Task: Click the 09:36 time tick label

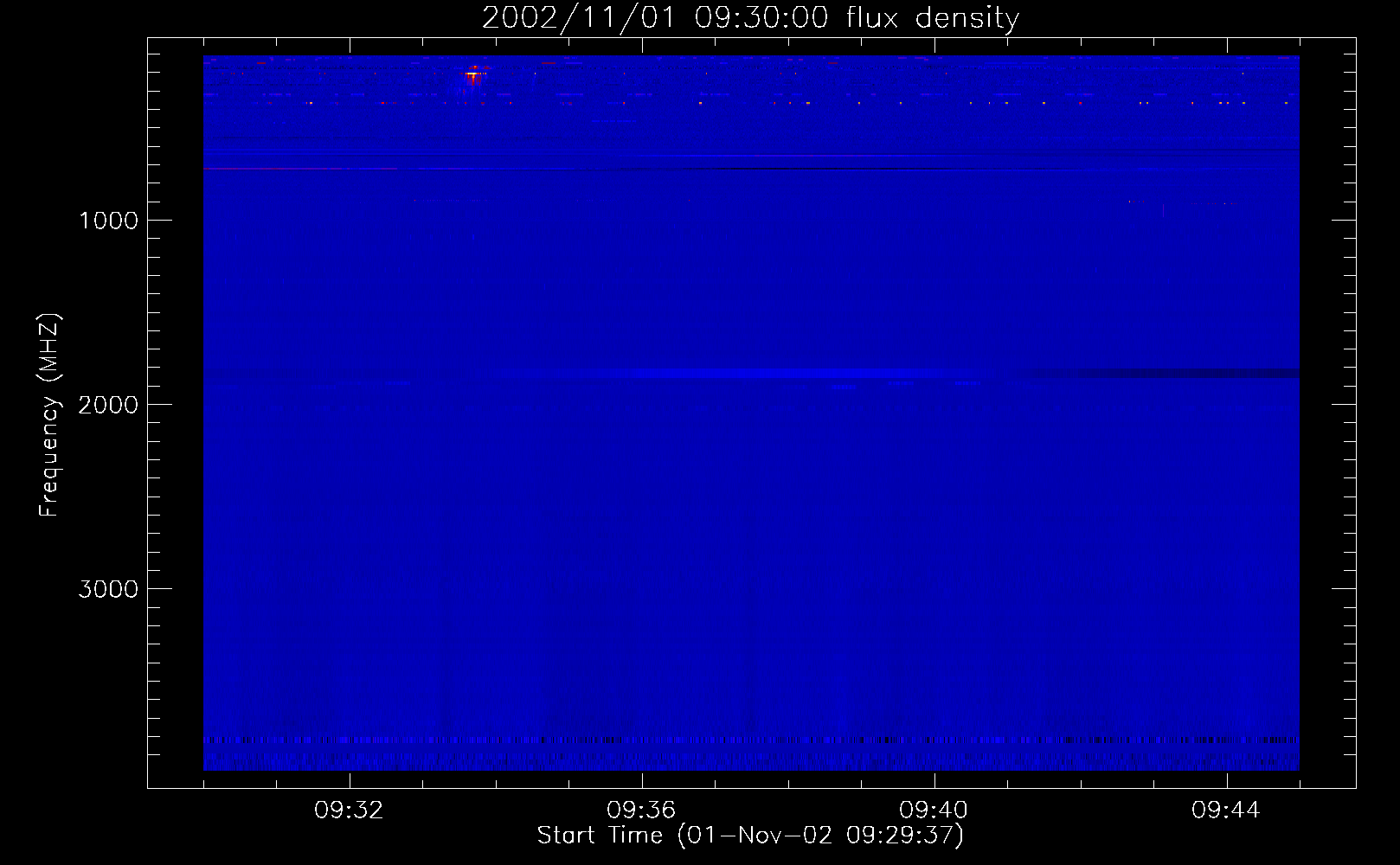Action: point(641,811)
